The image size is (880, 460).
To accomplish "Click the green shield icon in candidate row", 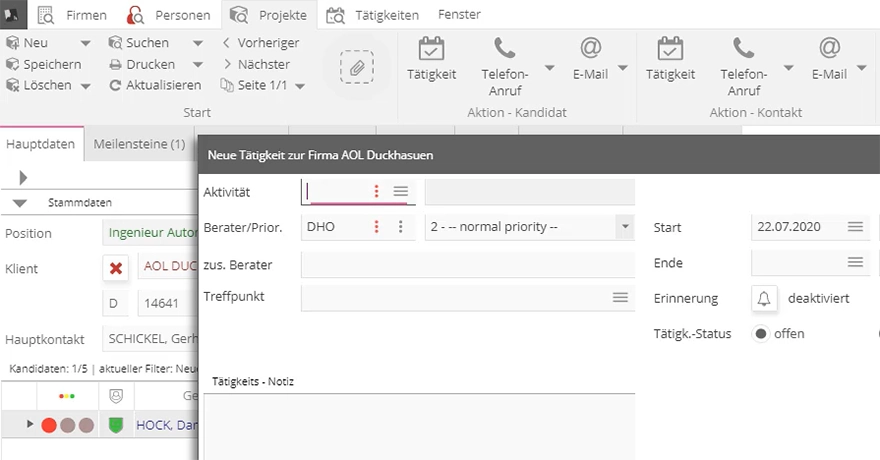I will 116,425.
